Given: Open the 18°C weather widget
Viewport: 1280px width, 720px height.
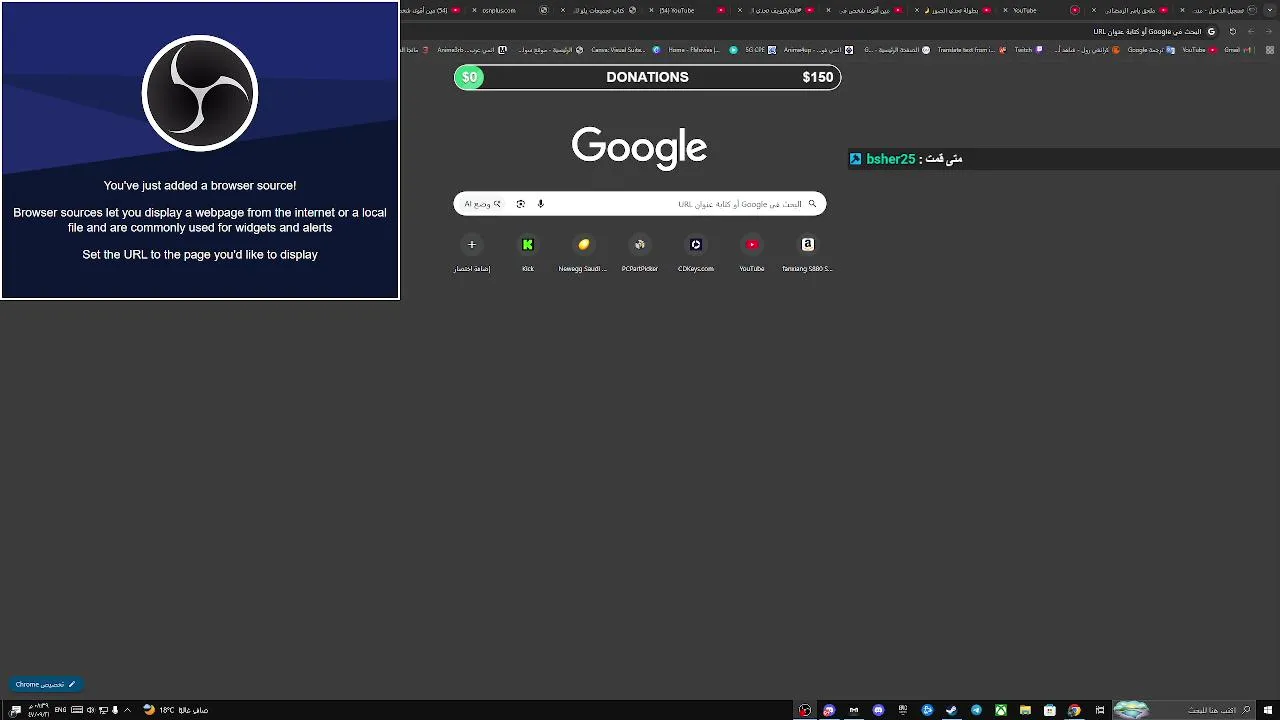Looking at the screenshot, I should 177,710.
